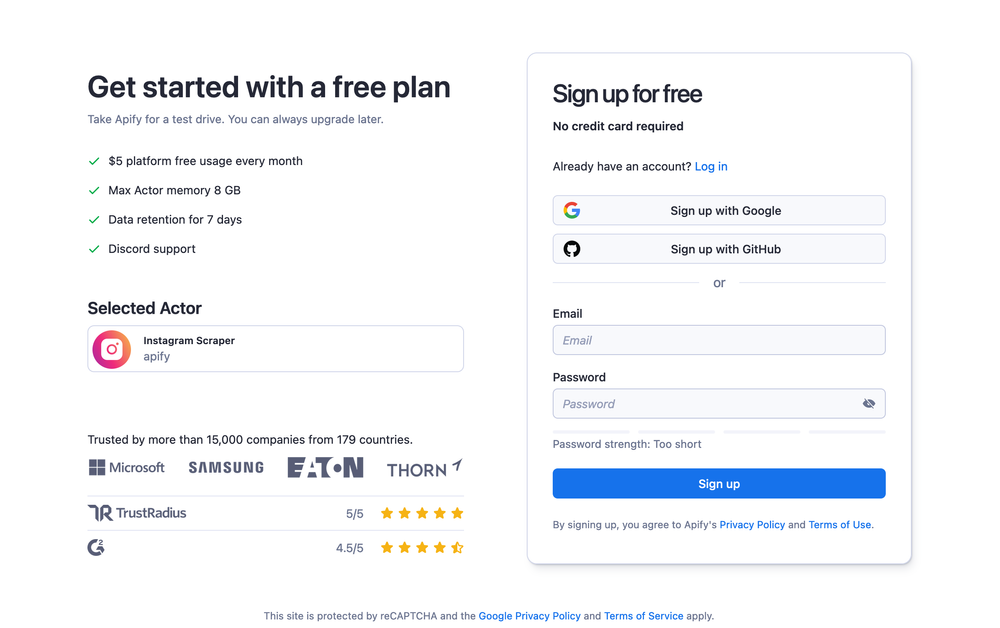The width and height of the screenshot is (1000, 628).
Task: Toggle password visibility eye icon
Action: click(869, 404)
